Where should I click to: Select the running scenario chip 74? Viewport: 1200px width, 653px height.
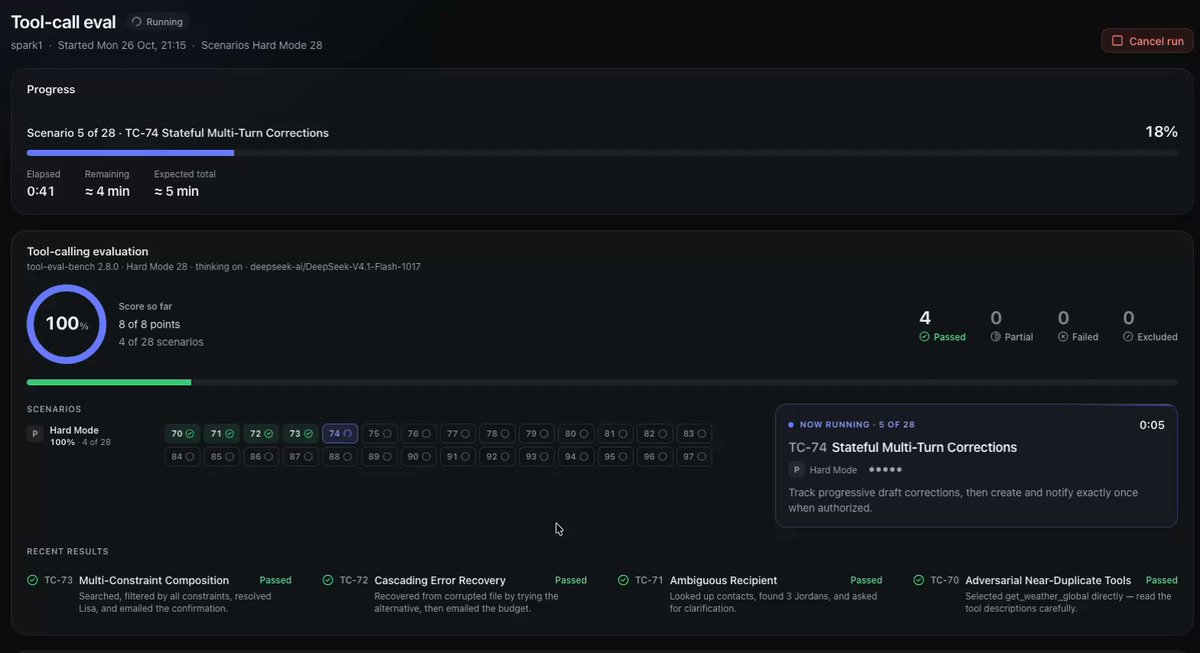tap(340, 434)
